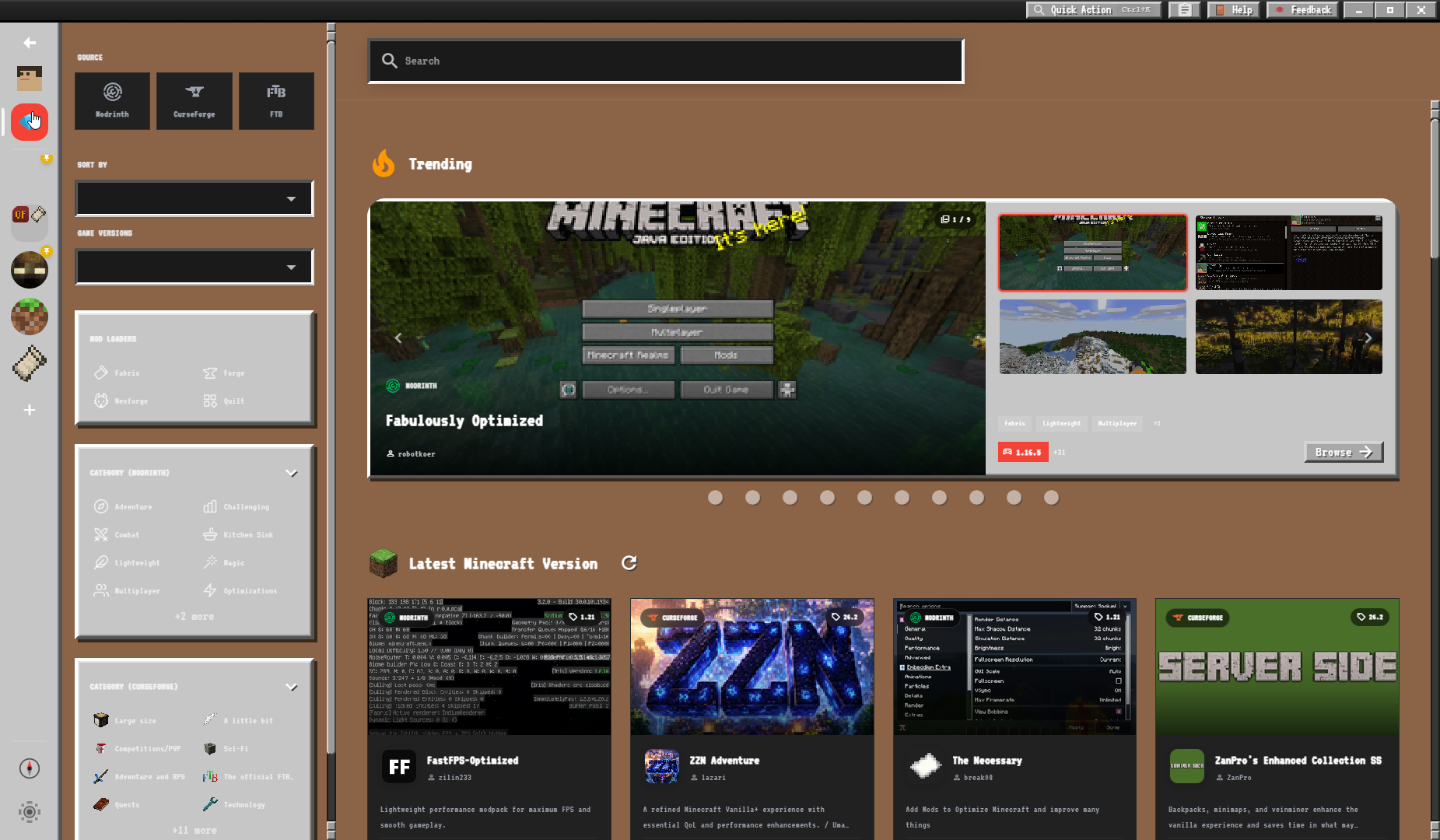This screenshot has height=840, width=1440.
Task: Select CurseForge as source
Action: click(x=194, y=101)
